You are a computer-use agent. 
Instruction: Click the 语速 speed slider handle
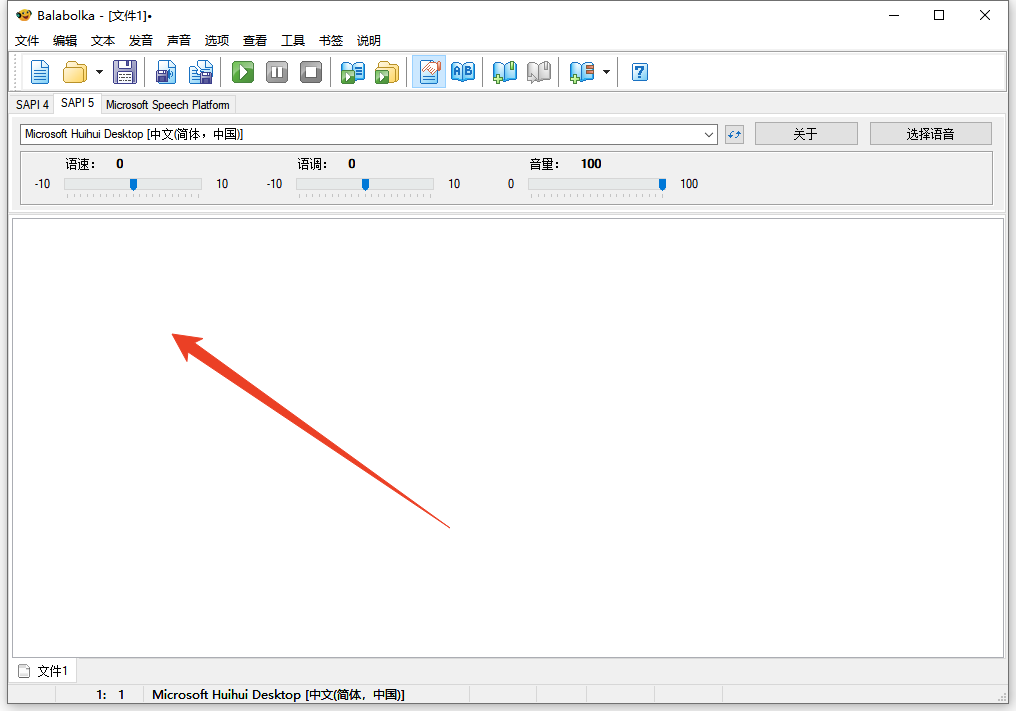(133, 184)
